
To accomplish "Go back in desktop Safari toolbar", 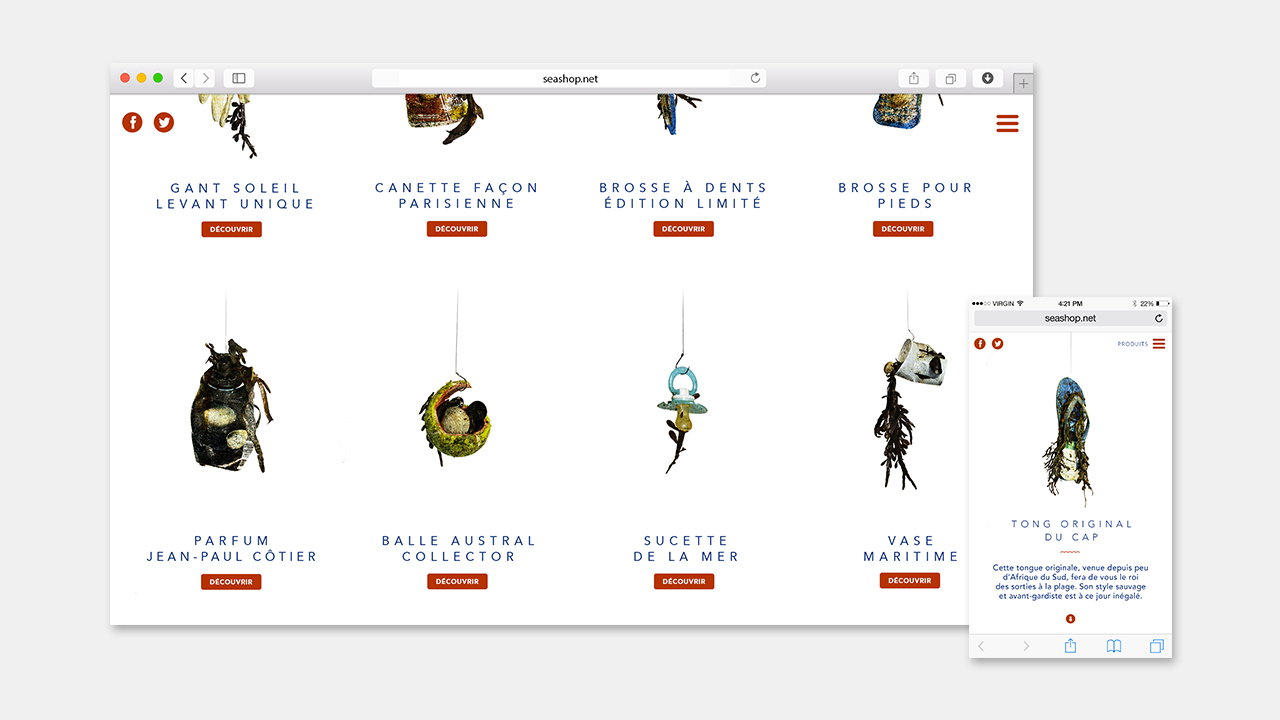I will (x=184, y=78).
